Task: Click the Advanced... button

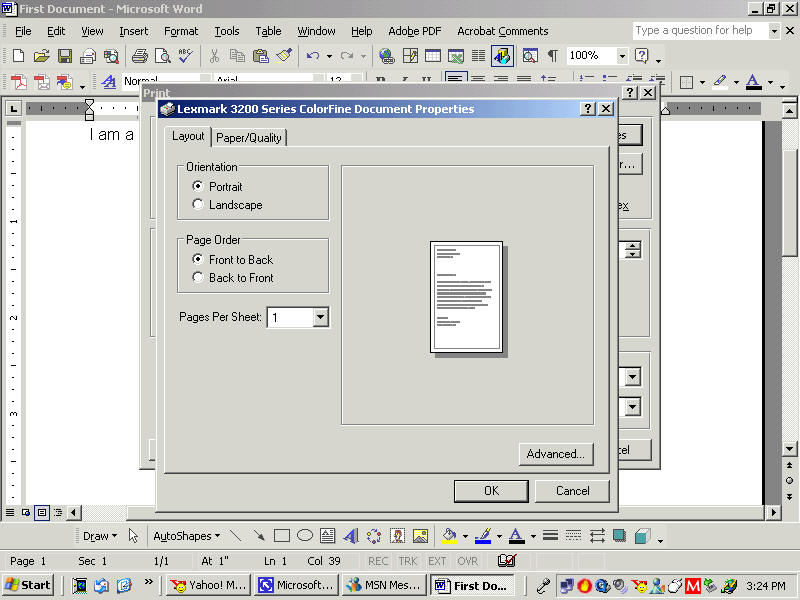Action: pyautogui.click(x=556, y=454)
